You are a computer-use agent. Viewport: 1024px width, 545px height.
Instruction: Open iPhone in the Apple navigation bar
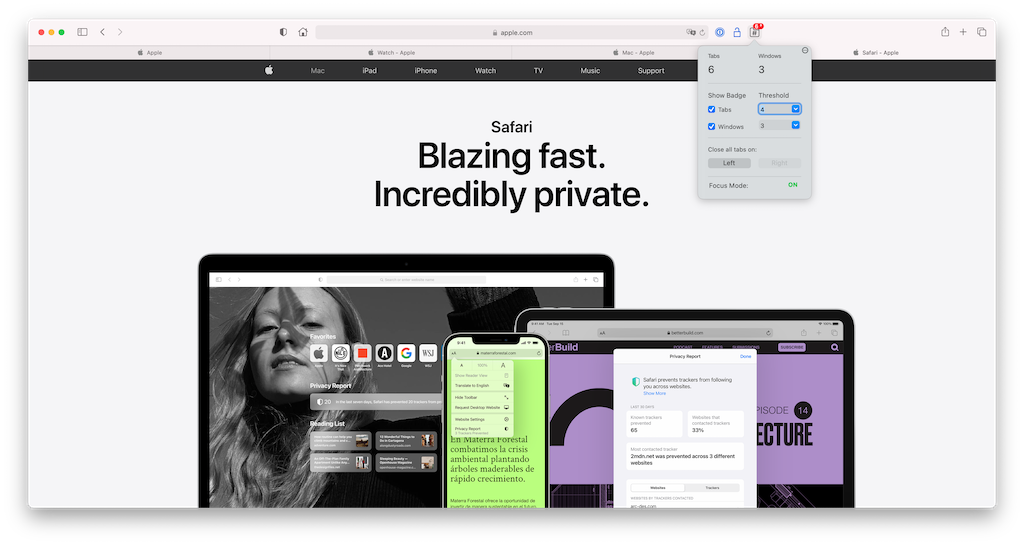coord(426,70)
